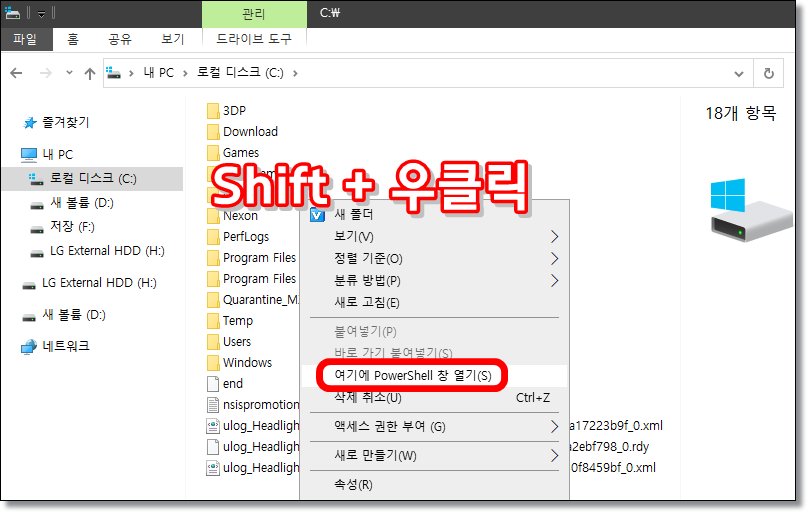Open recent locations dropdown arrow
The height and width of the screenshot is (528, 808).
[69, 73]
